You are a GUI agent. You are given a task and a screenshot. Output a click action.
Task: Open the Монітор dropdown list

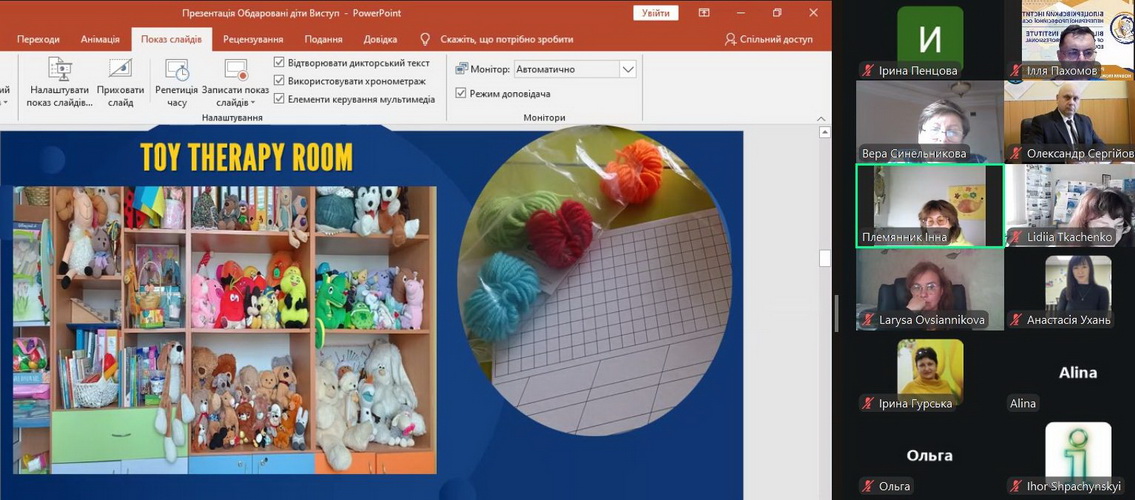click(628, 70)
